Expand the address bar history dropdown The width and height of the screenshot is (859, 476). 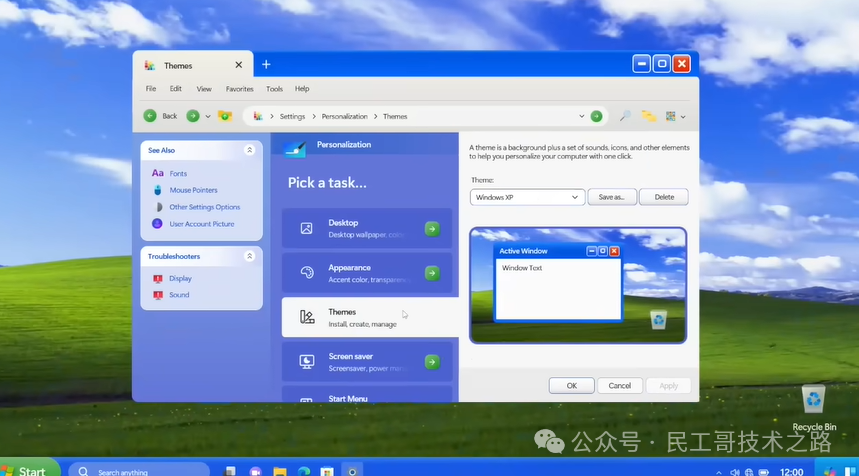581,116
